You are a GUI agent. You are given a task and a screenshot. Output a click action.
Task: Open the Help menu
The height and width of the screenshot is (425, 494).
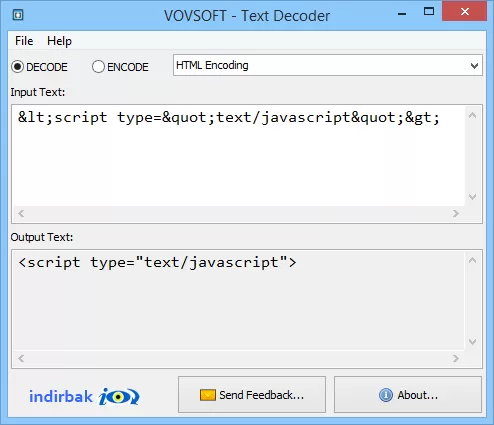tap(59, 41)
